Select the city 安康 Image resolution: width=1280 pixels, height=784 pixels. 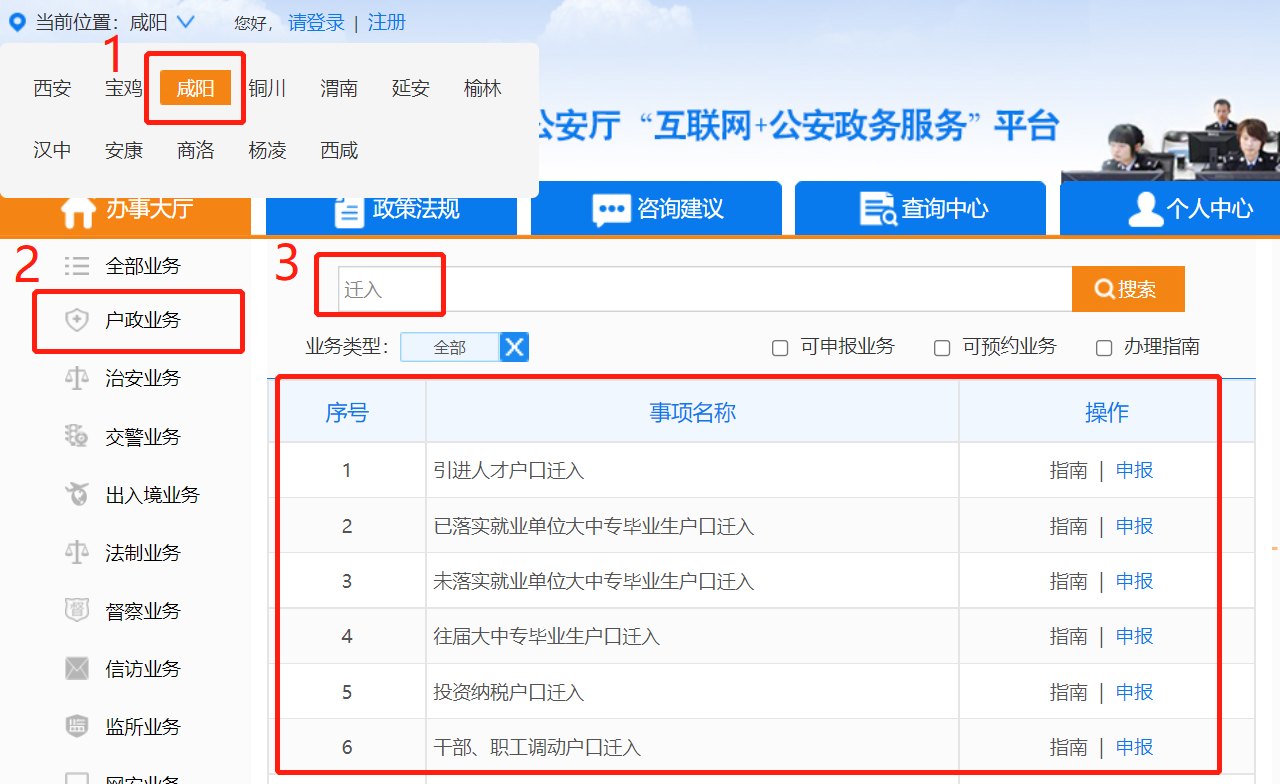124,150
